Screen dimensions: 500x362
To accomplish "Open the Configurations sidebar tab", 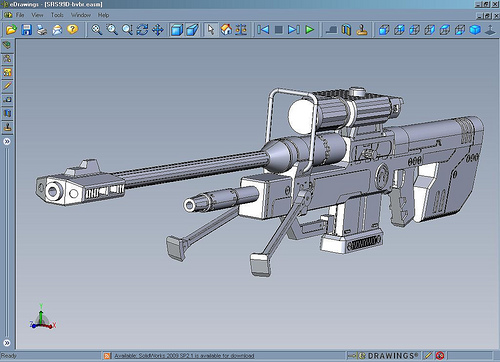I will coord(7,72).
